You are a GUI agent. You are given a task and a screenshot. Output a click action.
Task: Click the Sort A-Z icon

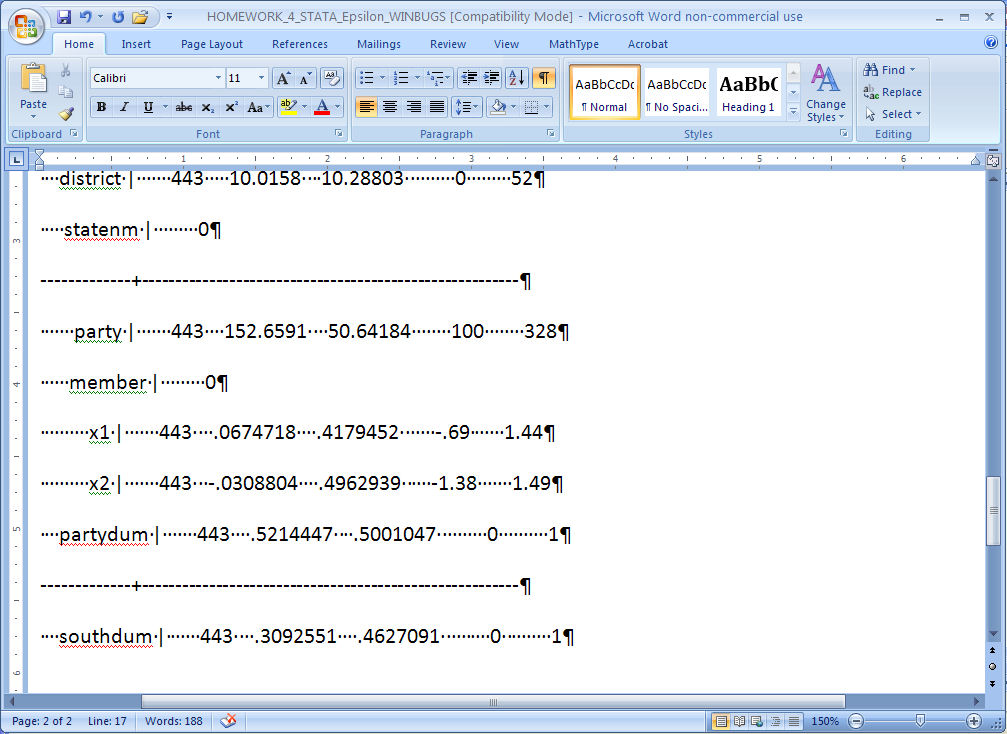point(516,78)
